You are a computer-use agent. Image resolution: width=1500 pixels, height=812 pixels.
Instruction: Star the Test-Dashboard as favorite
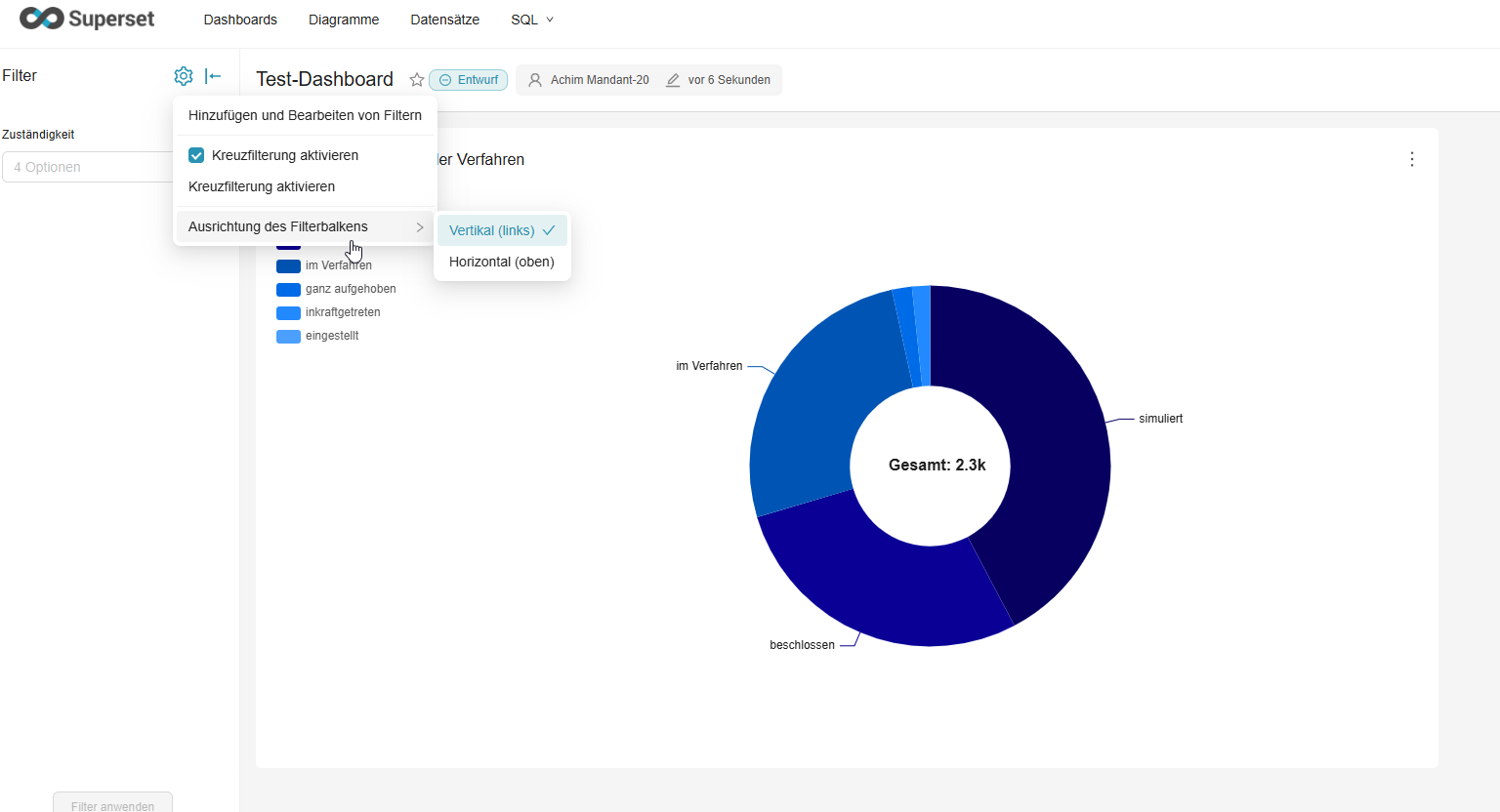coord(417,80)
